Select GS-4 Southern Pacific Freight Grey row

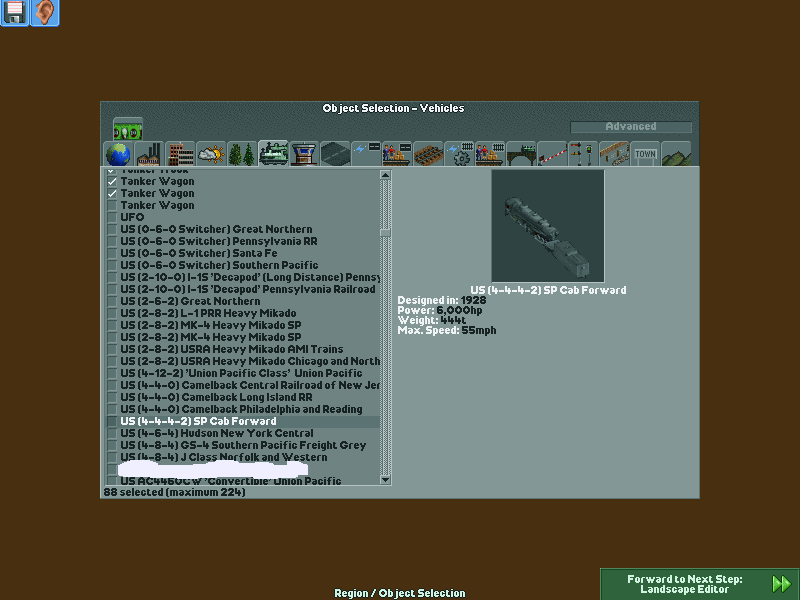[x=242, y=445]
